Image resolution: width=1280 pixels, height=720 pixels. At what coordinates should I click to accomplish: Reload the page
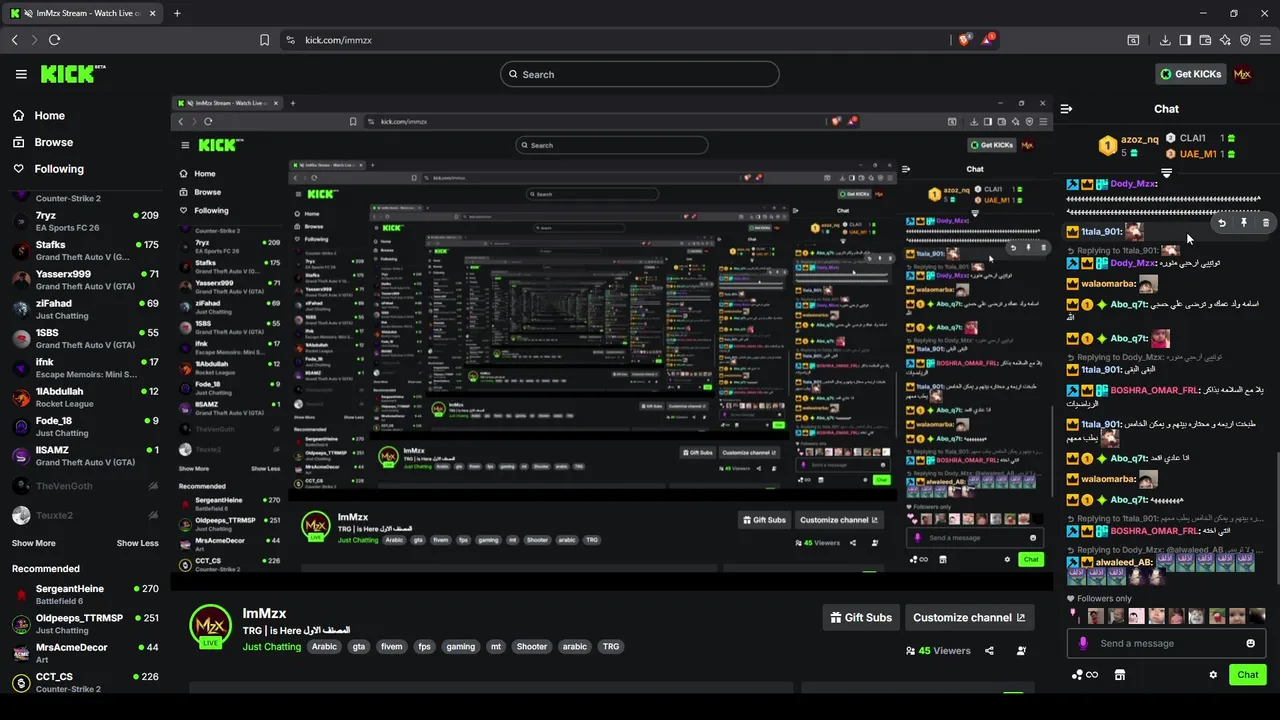tap(54, 40)
